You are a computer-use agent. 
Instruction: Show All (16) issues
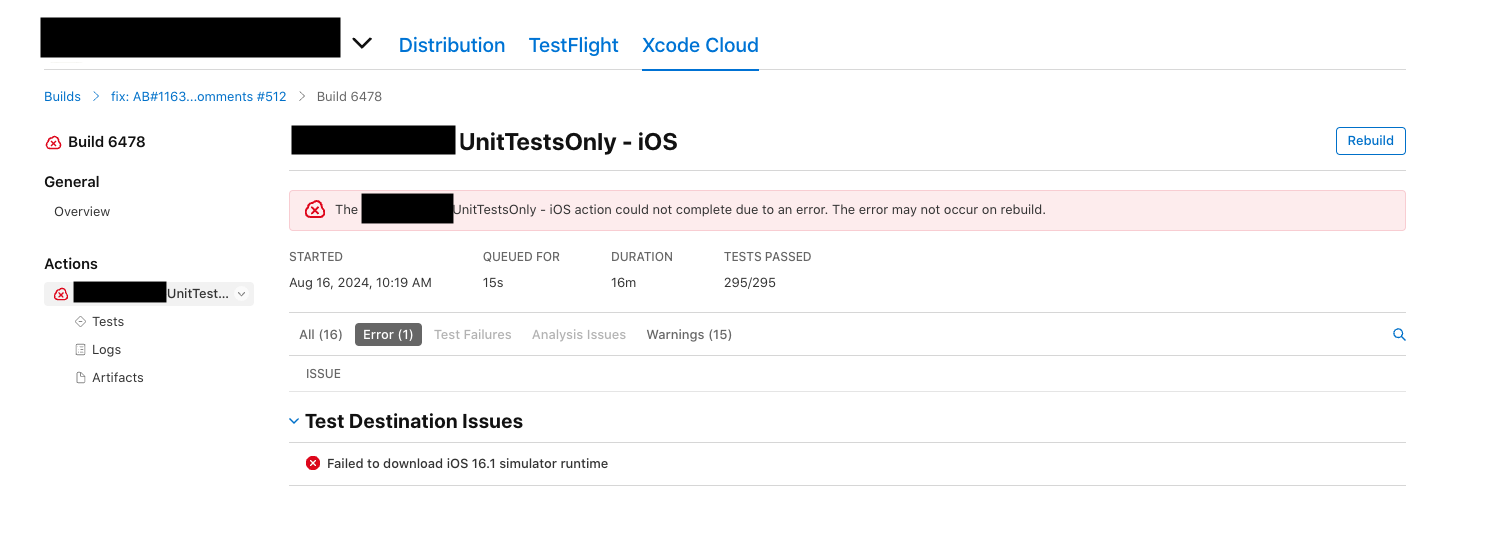pos(321,335)
